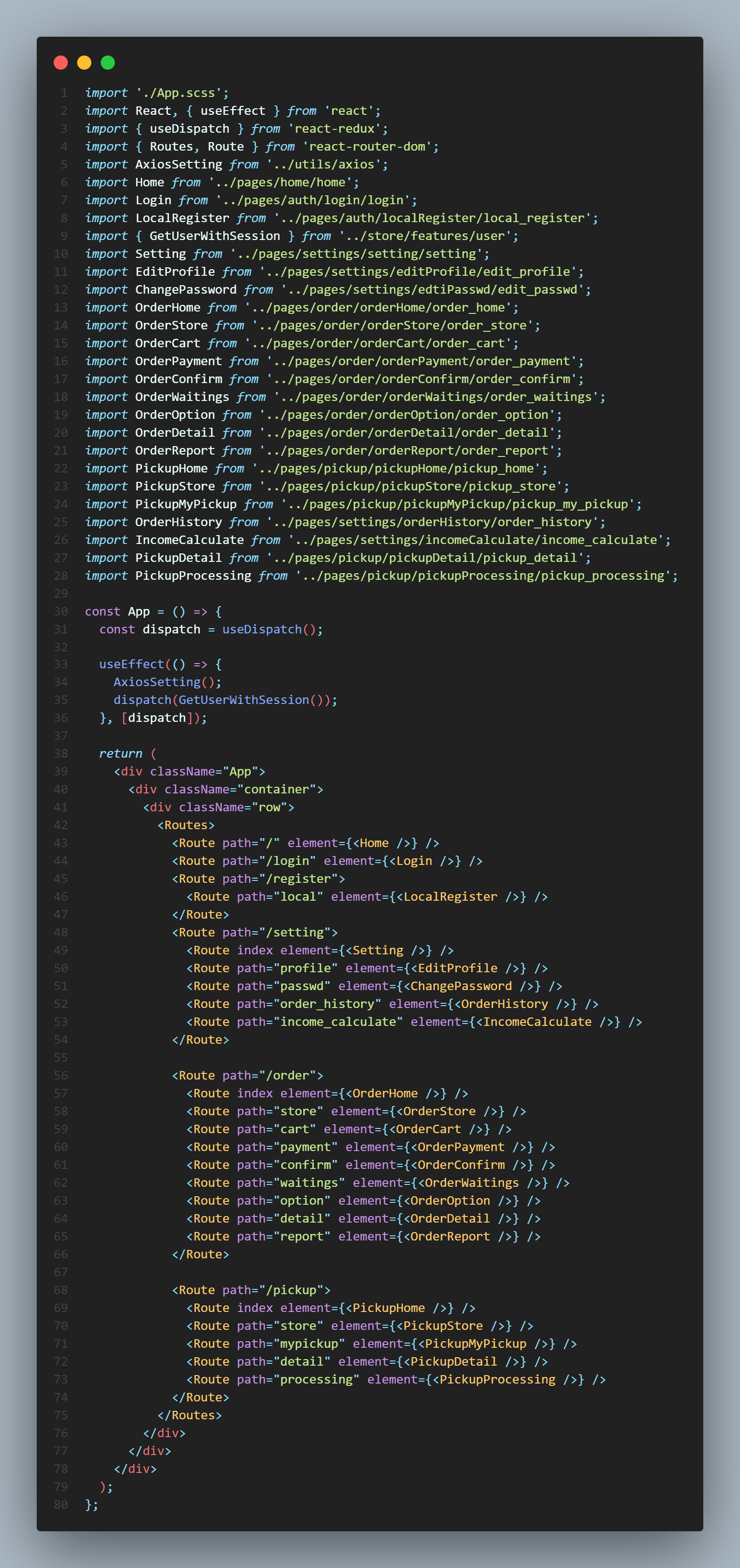Click 'LocalRegister' import name on line 8
The width and height of the screenshot is (740, 1568).
coord(183,218)
